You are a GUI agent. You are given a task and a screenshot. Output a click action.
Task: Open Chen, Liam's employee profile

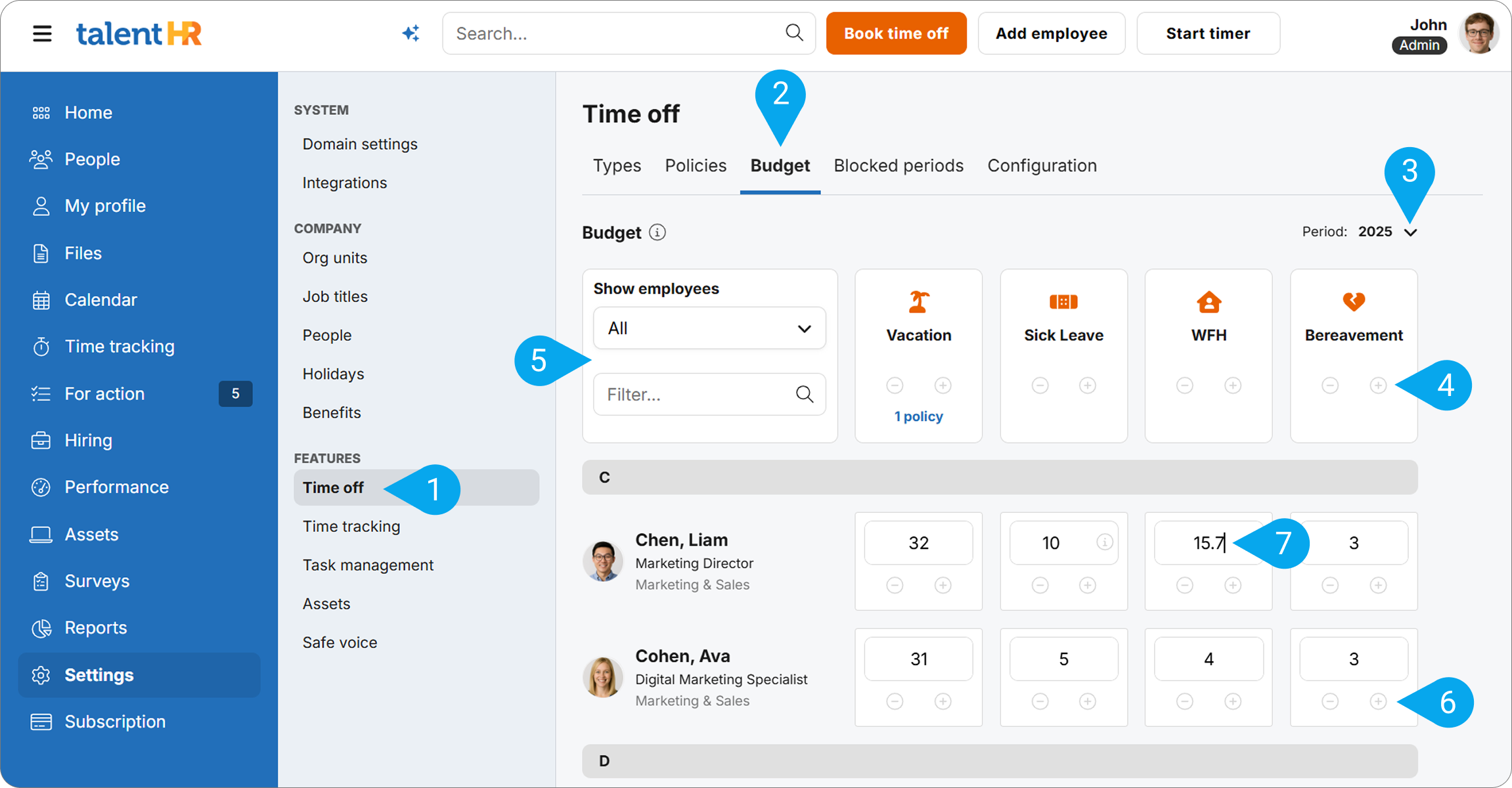[x=681, y=540]
